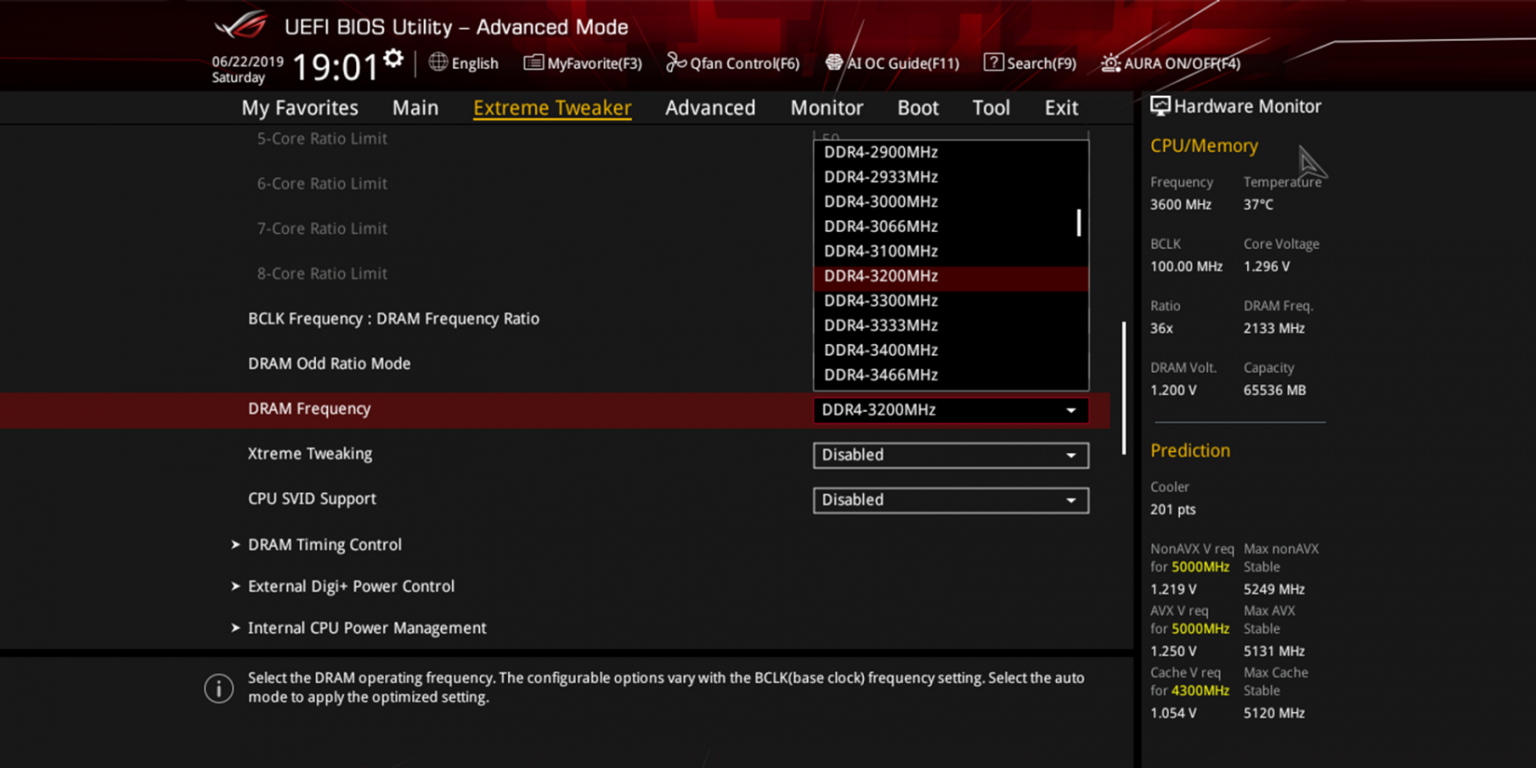Click the DRAM Frequency setting label
The width and height of the screenshot is (1536, 768).
pos(309,408)
